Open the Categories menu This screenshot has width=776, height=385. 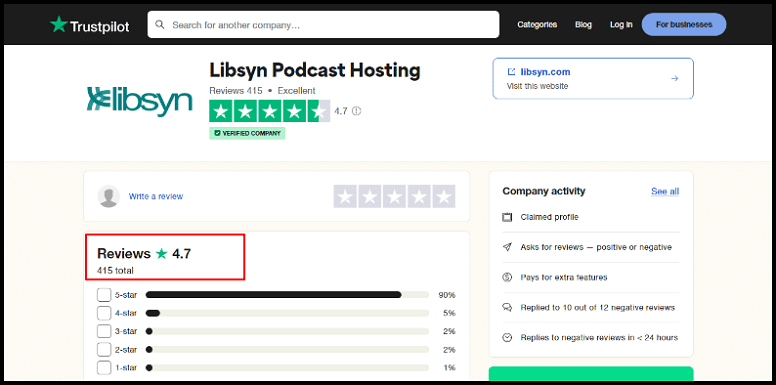(x=537, y=24)
